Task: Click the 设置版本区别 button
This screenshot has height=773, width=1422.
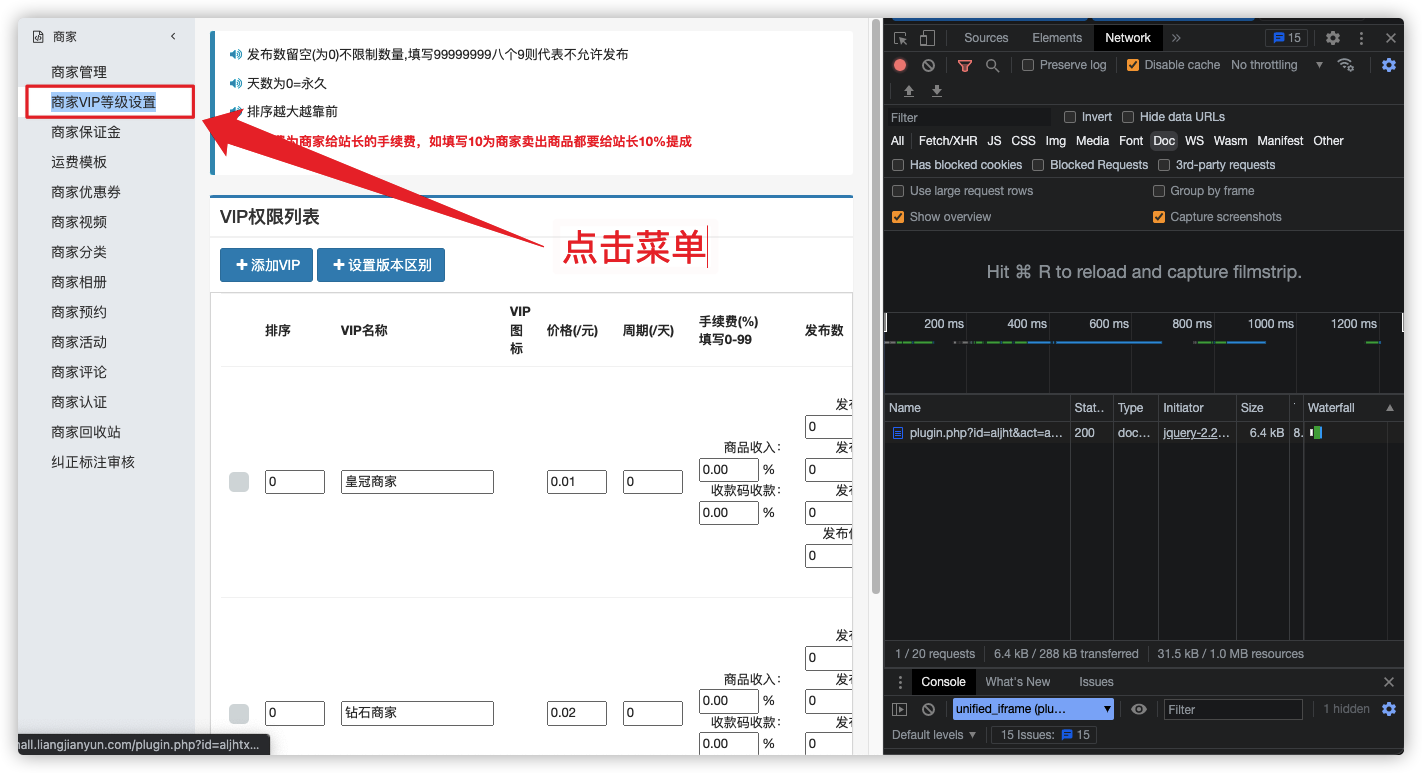Action: pyautogui.click(x=381, y=265)
